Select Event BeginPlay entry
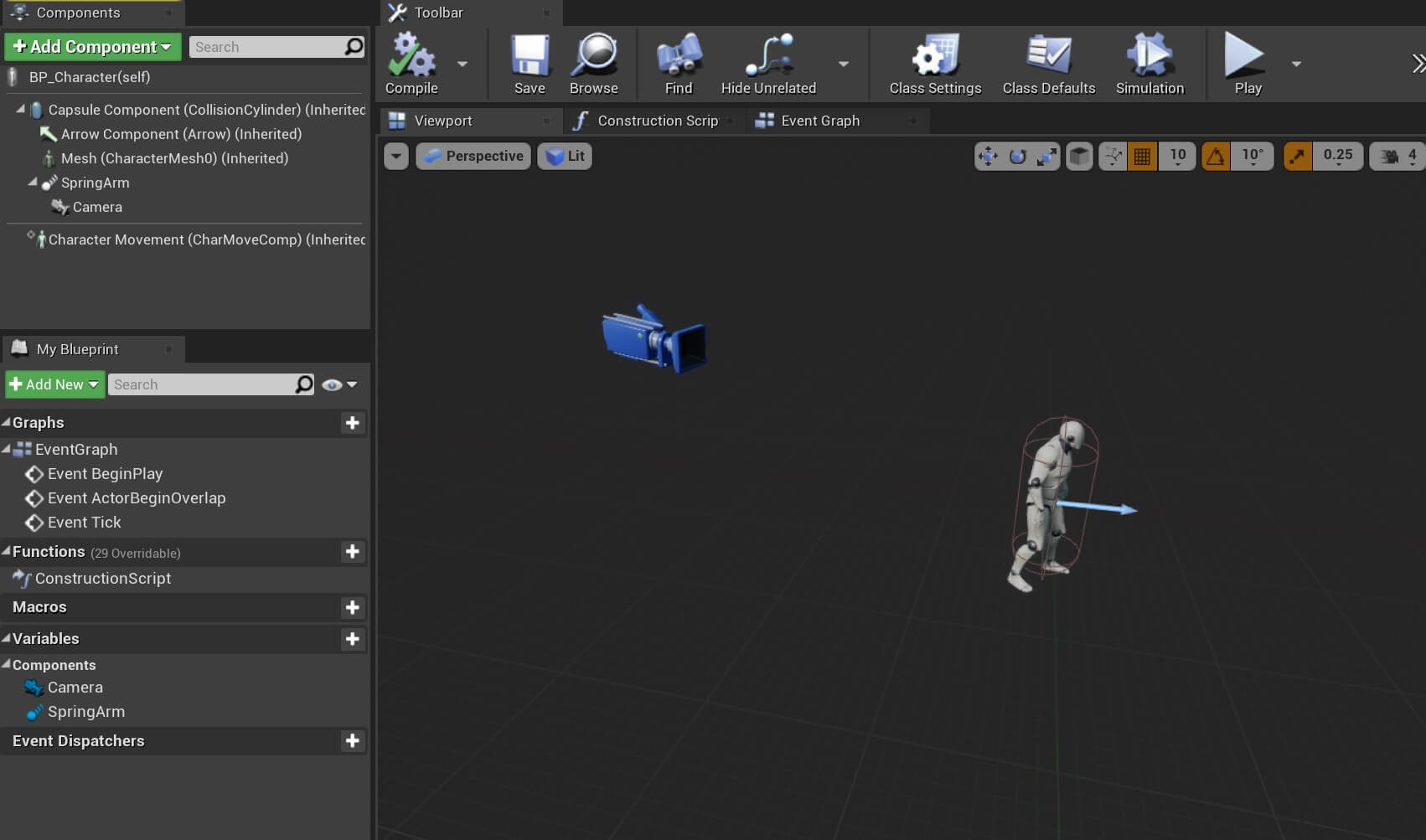1426x840 pixels. [x=105, y=474]
